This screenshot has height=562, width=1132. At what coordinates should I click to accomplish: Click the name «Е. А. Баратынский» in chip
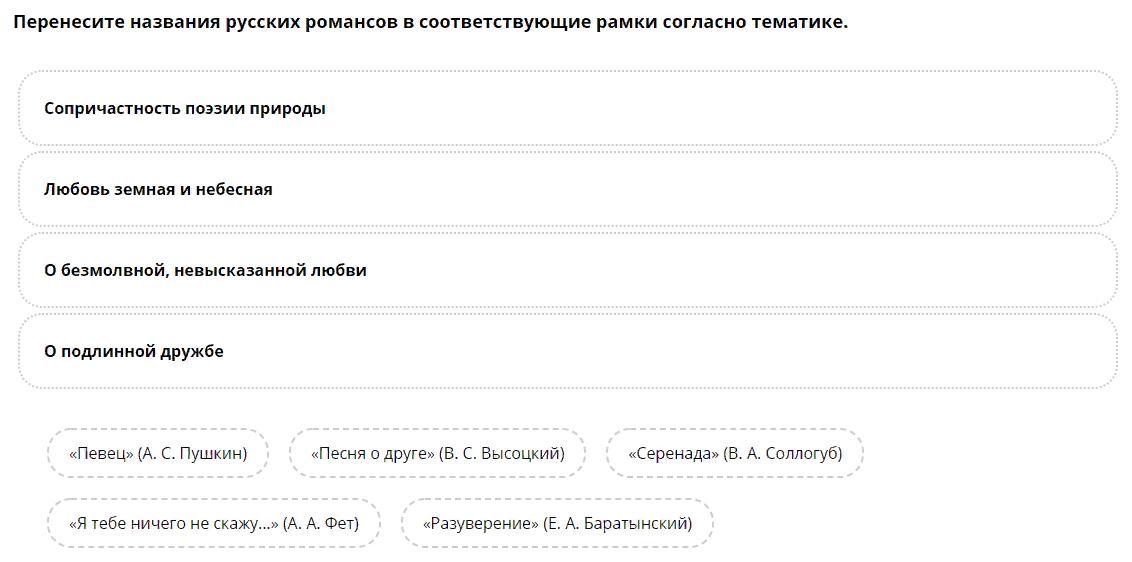[x=620, y=523]
